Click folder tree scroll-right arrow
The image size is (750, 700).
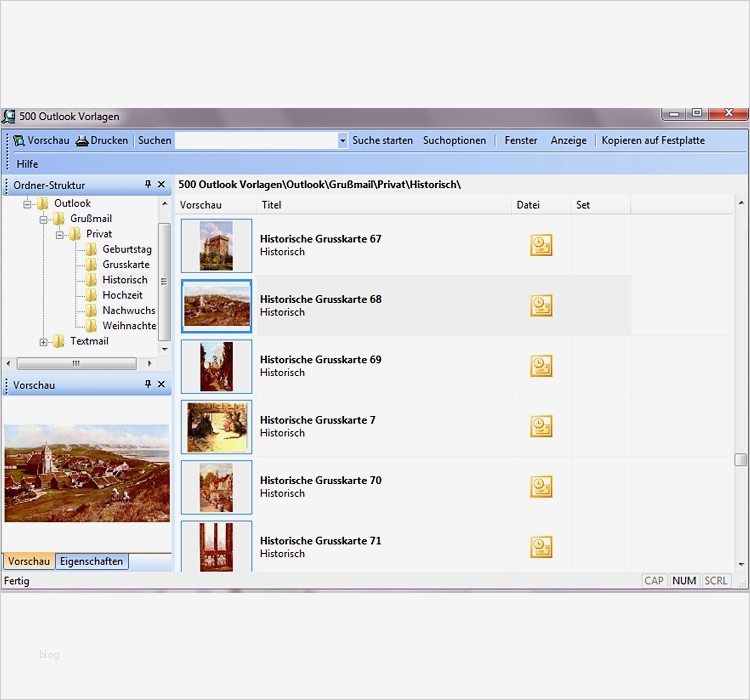(x=149, y=363)
